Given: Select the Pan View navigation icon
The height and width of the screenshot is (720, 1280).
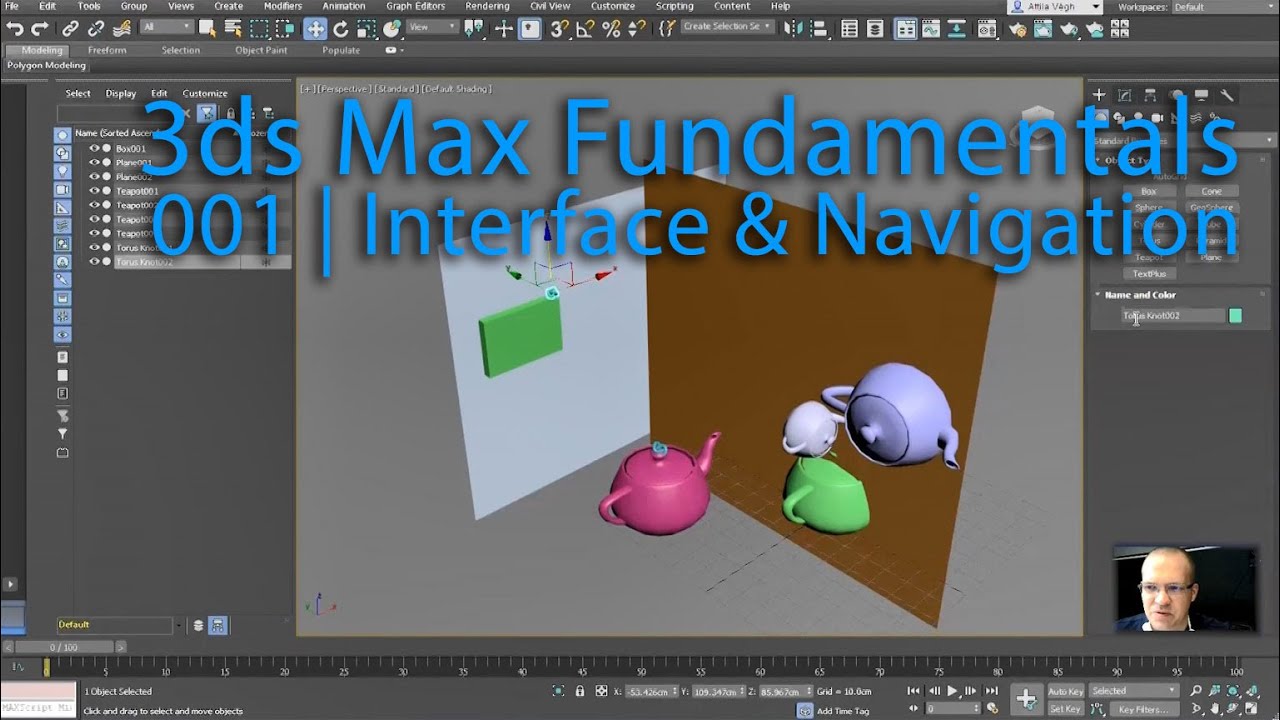Looking at the screenshot, I should click(x=1215, y=708).
